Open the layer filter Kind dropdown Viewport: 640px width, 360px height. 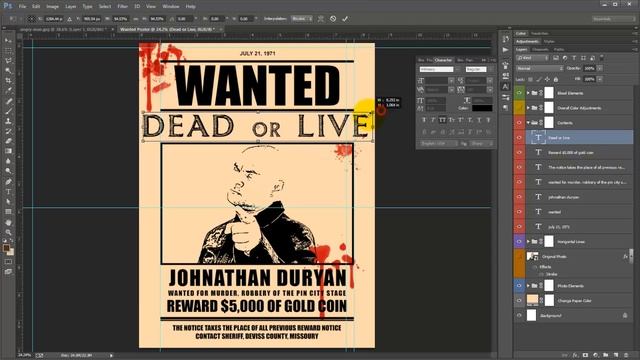click(x=532, y=58)
